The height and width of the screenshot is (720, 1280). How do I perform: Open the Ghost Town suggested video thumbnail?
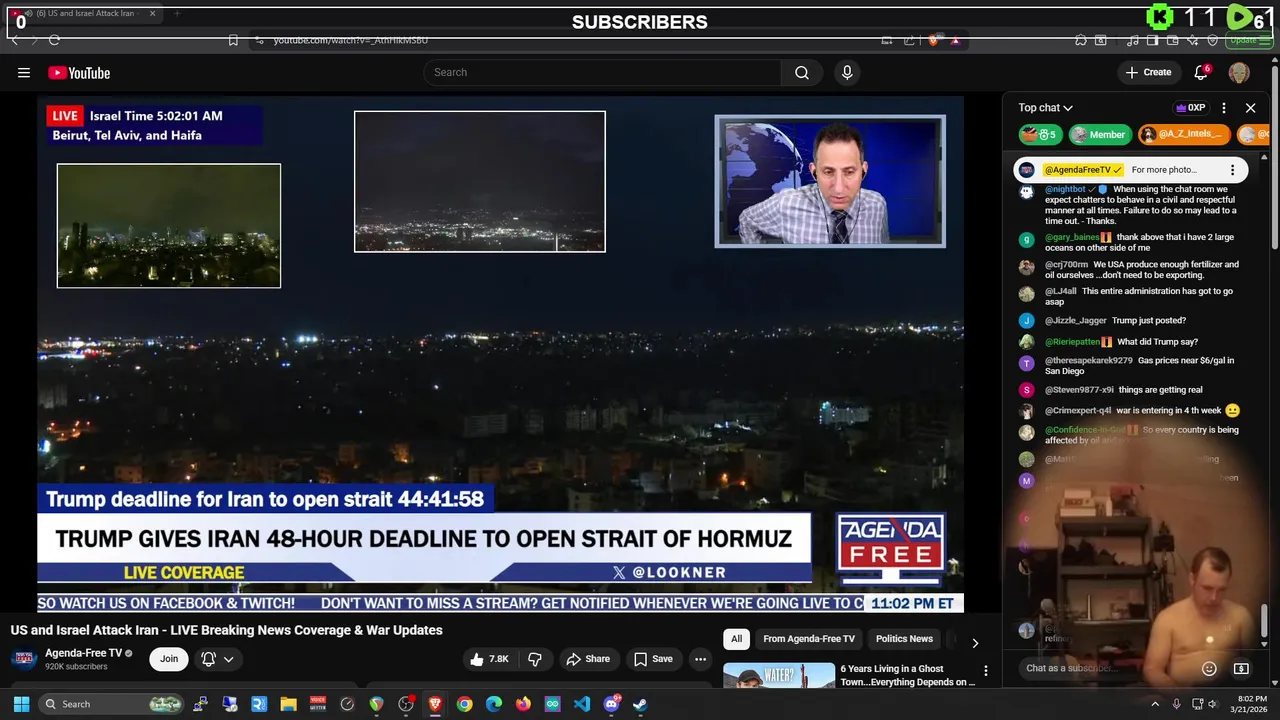pyautogui.click(x=779, y=675)
